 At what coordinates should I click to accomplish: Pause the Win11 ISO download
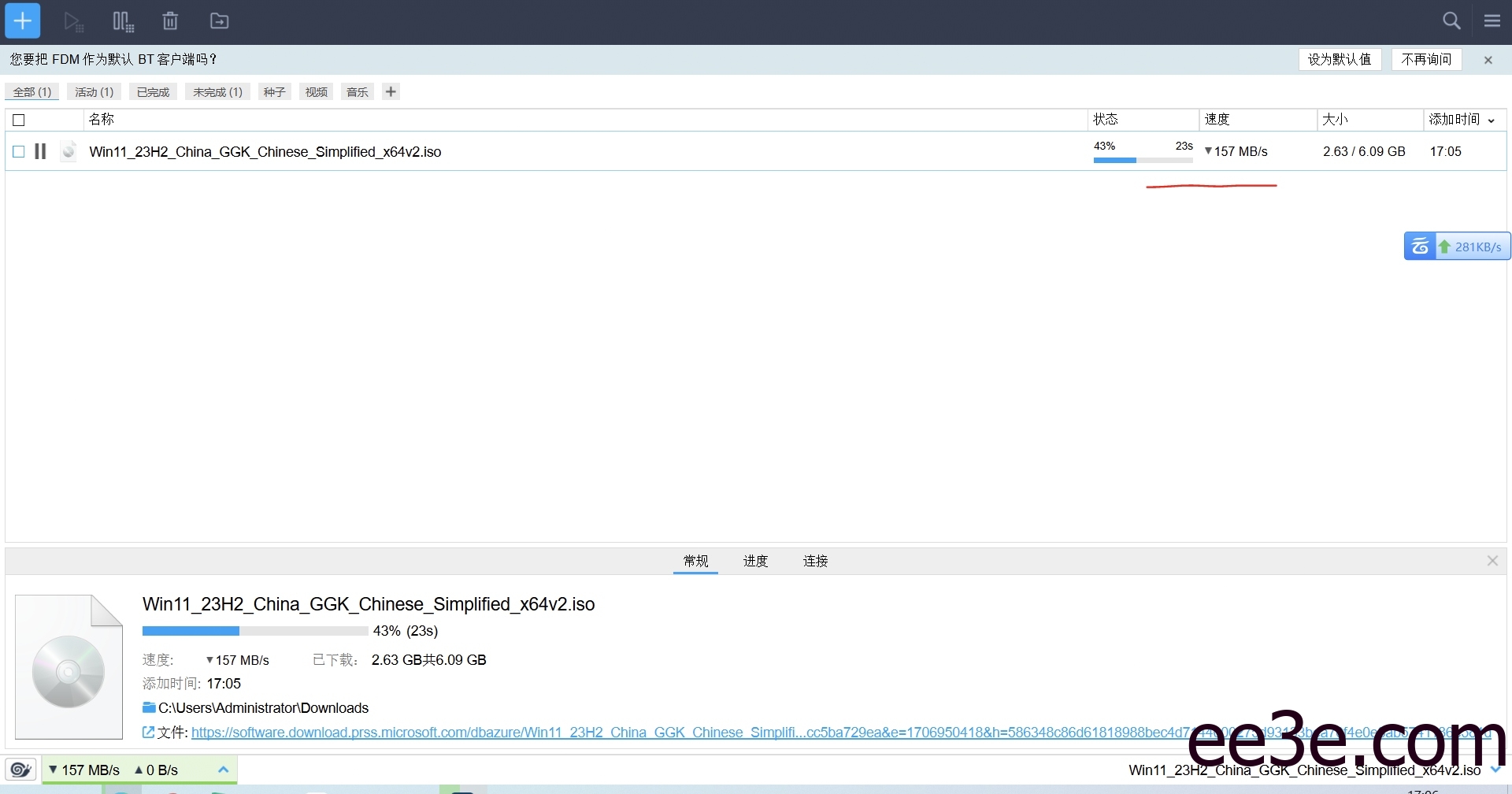click(40, 151)
